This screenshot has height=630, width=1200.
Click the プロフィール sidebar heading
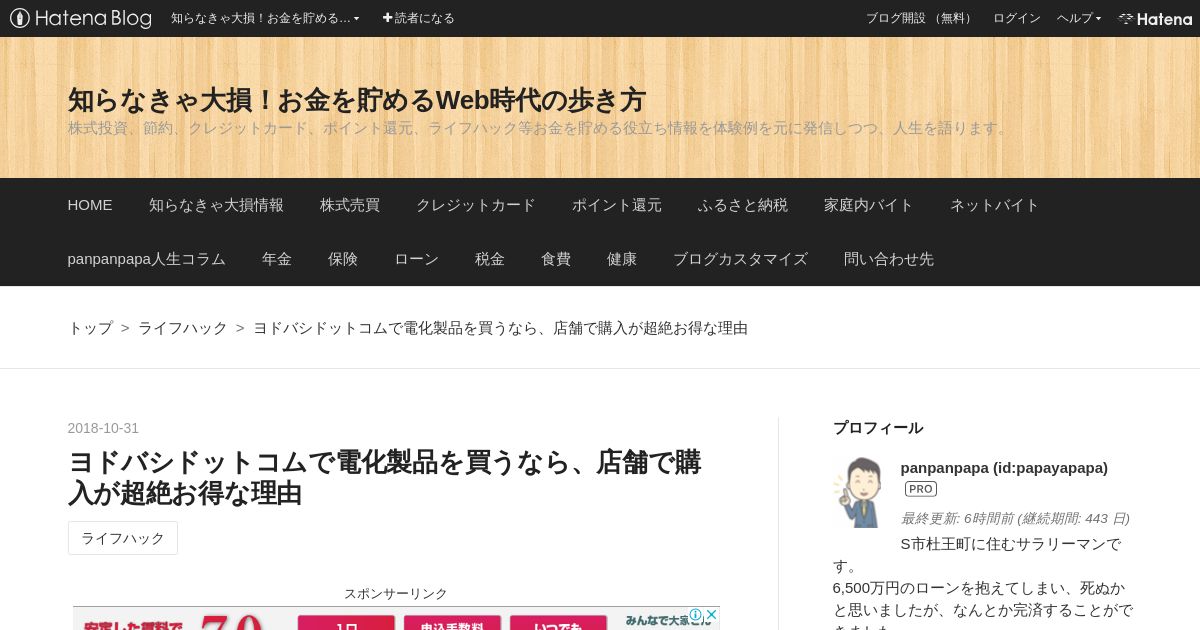(x=878, y=428)
